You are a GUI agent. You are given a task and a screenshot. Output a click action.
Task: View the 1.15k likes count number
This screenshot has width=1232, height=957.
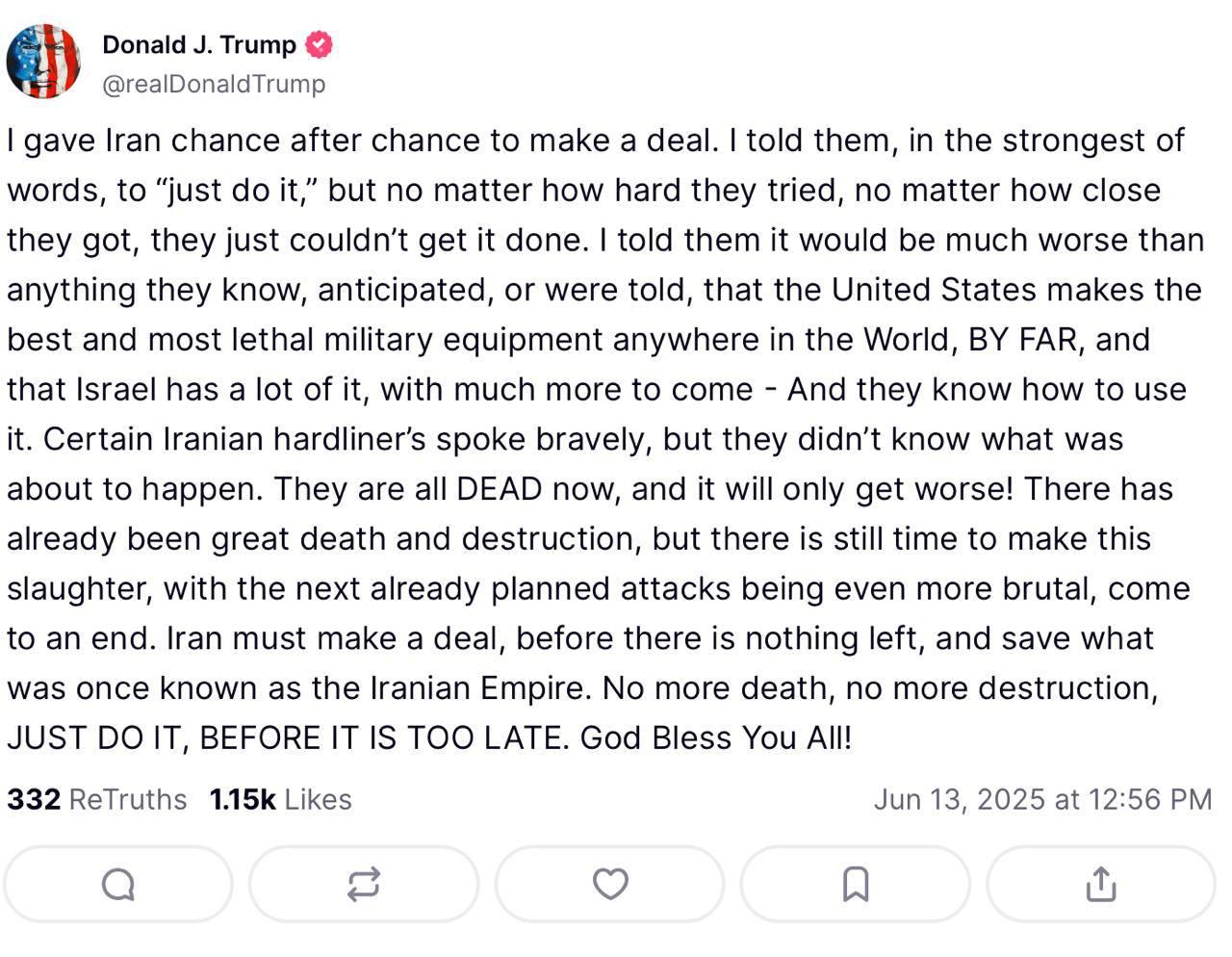tap(243, 799)
